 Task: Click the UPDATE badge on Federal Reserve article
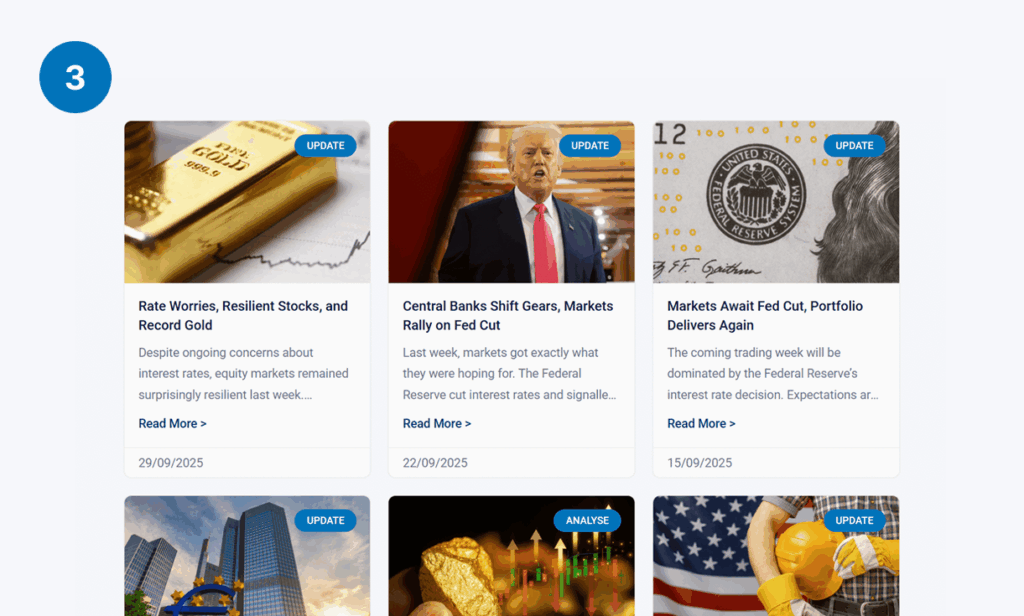[x=854, y=146]
